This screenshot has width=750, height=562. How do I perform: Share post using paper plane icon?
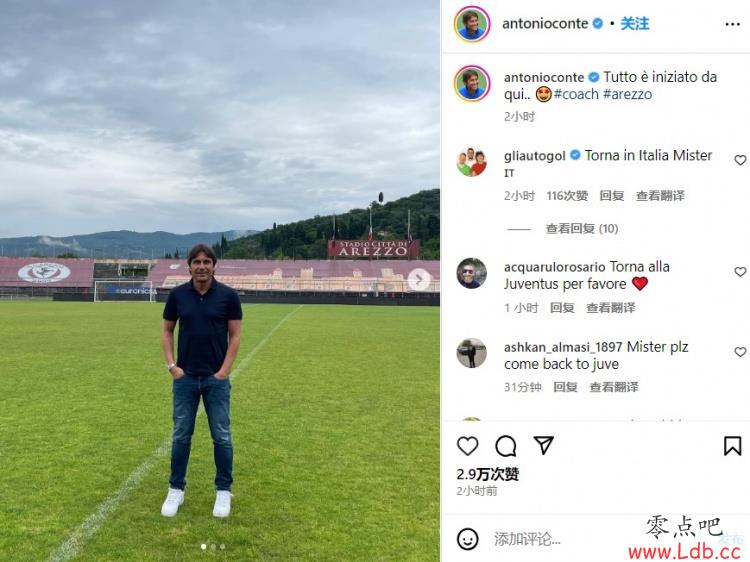tap(543, 445)
